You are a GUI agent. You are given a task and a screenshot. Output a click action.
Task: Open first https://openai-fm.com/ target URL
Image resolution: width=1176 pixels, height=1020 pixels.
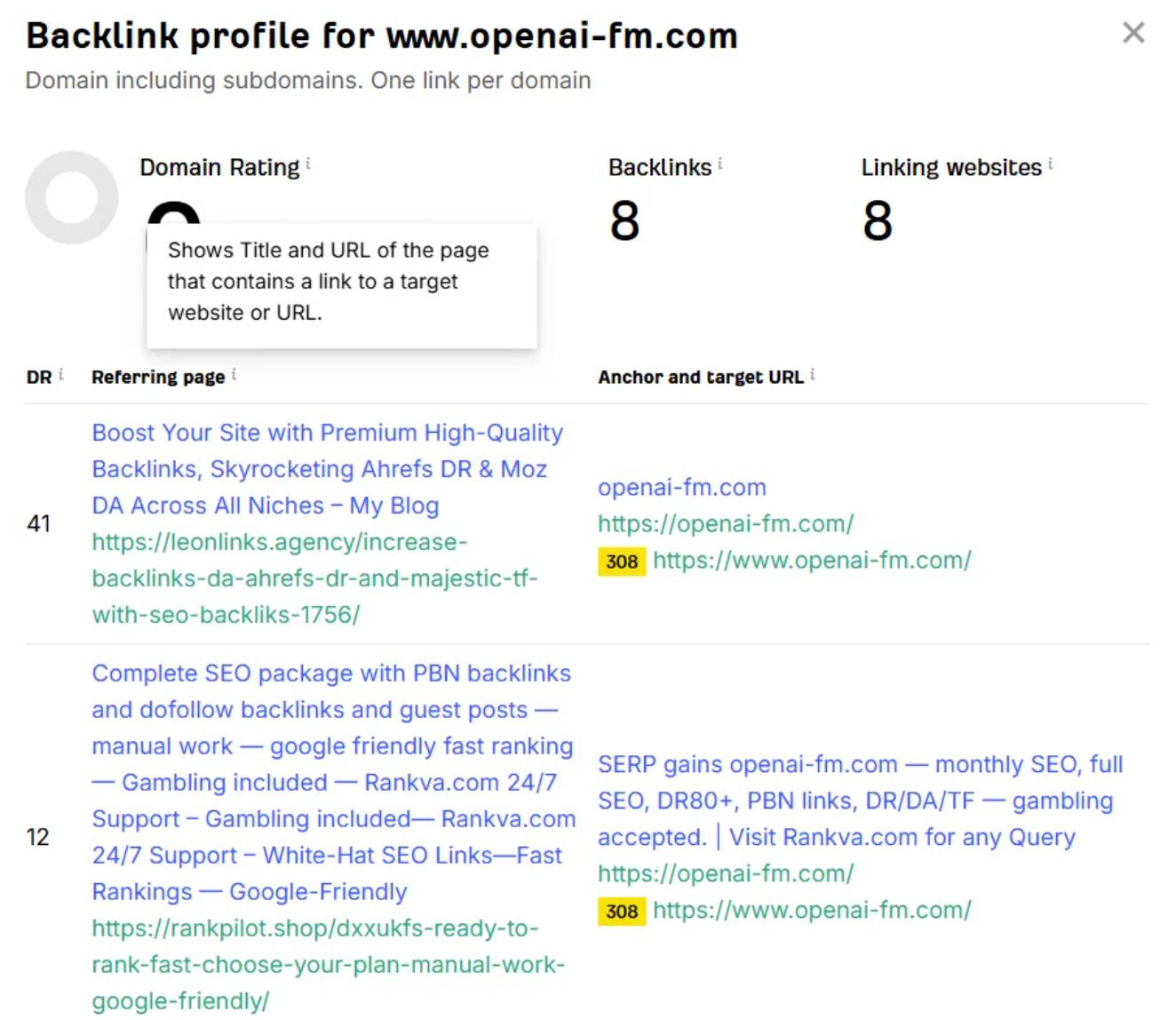726,523
